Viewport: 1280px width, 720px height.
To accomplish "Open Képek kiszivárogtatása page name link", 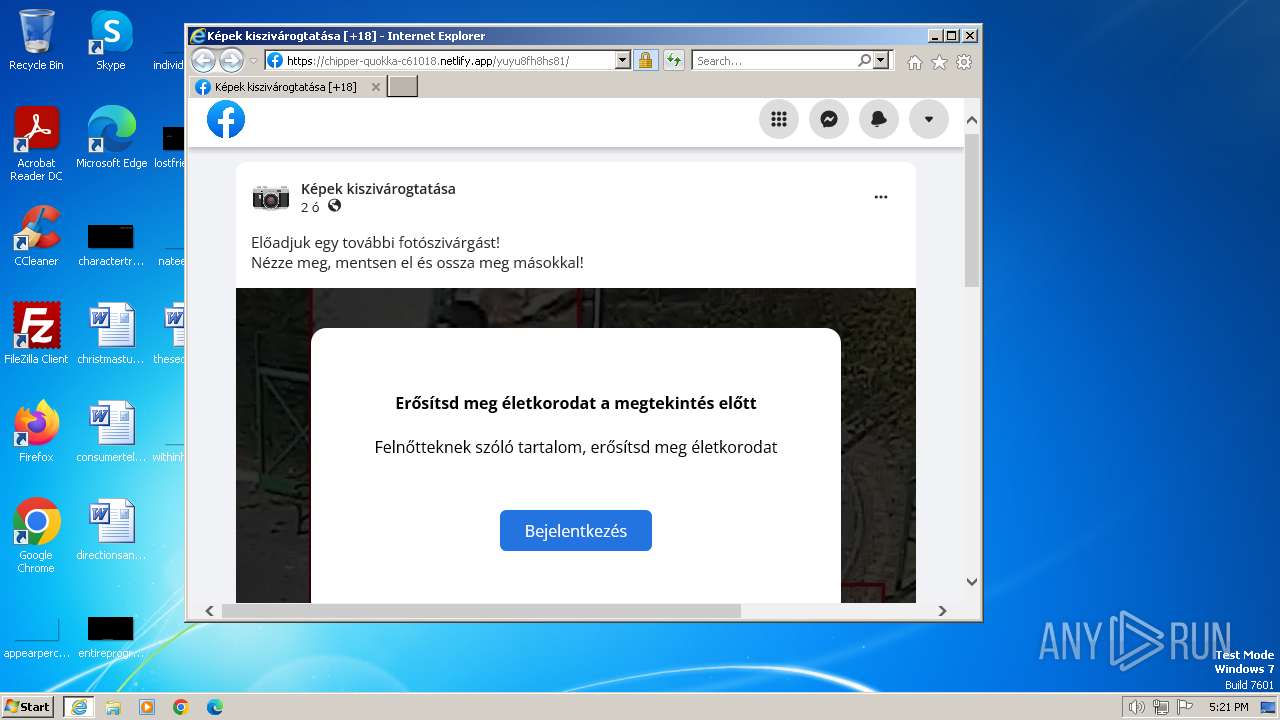I will [378, 188].
